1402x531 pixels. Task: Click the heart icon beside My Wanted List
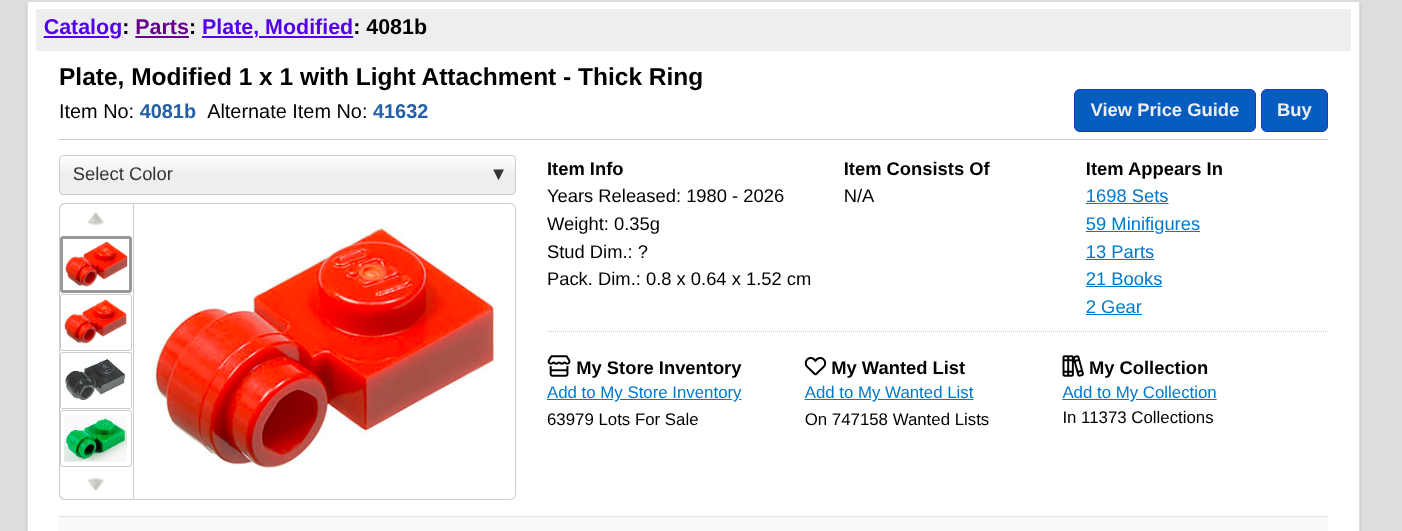[x=815, y=367]
